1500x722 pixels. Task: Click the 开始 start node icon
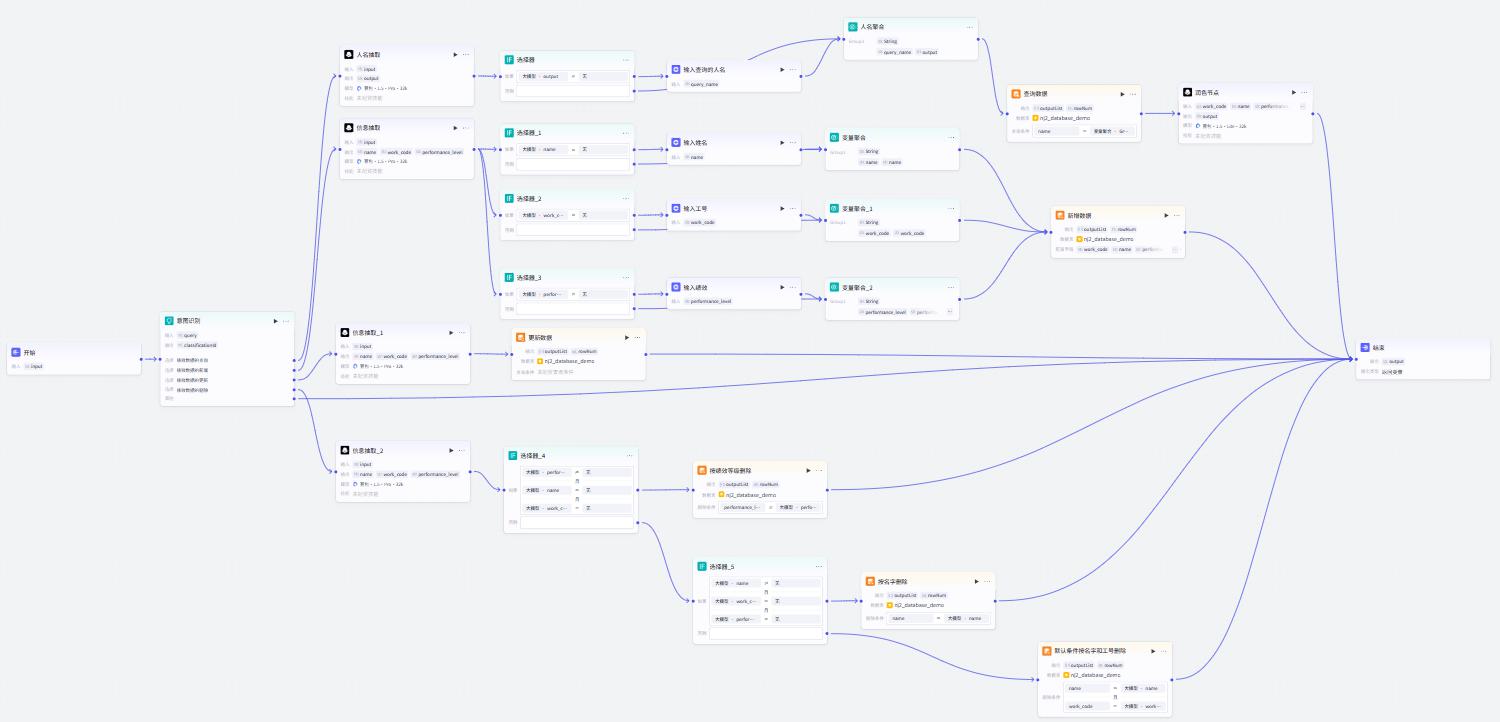coord(16,353)
